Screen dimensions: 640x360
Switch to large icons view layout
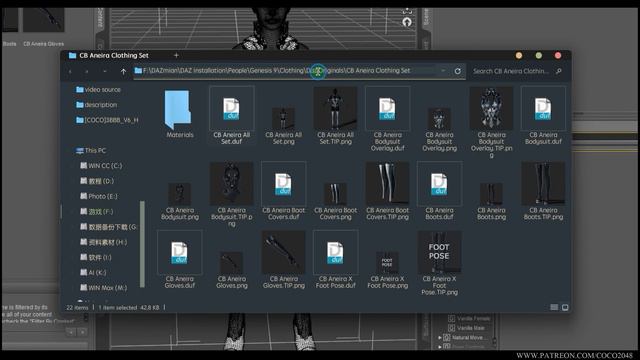[565, 307]
